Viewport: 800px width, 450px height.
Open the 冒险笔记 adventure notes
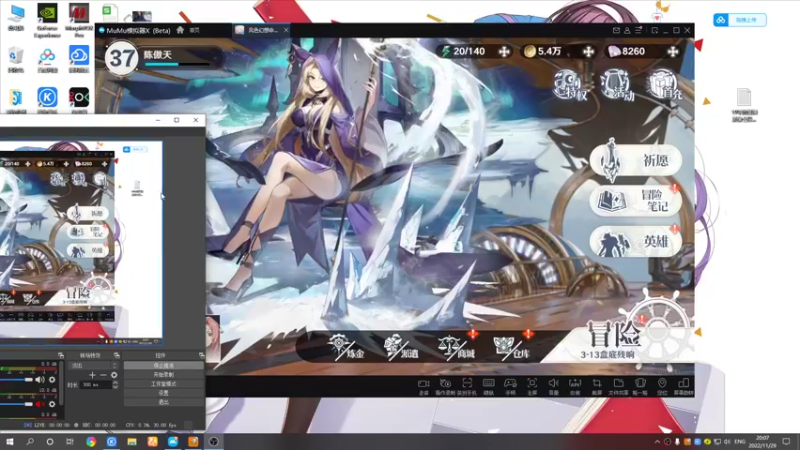(x=636, y=200)
